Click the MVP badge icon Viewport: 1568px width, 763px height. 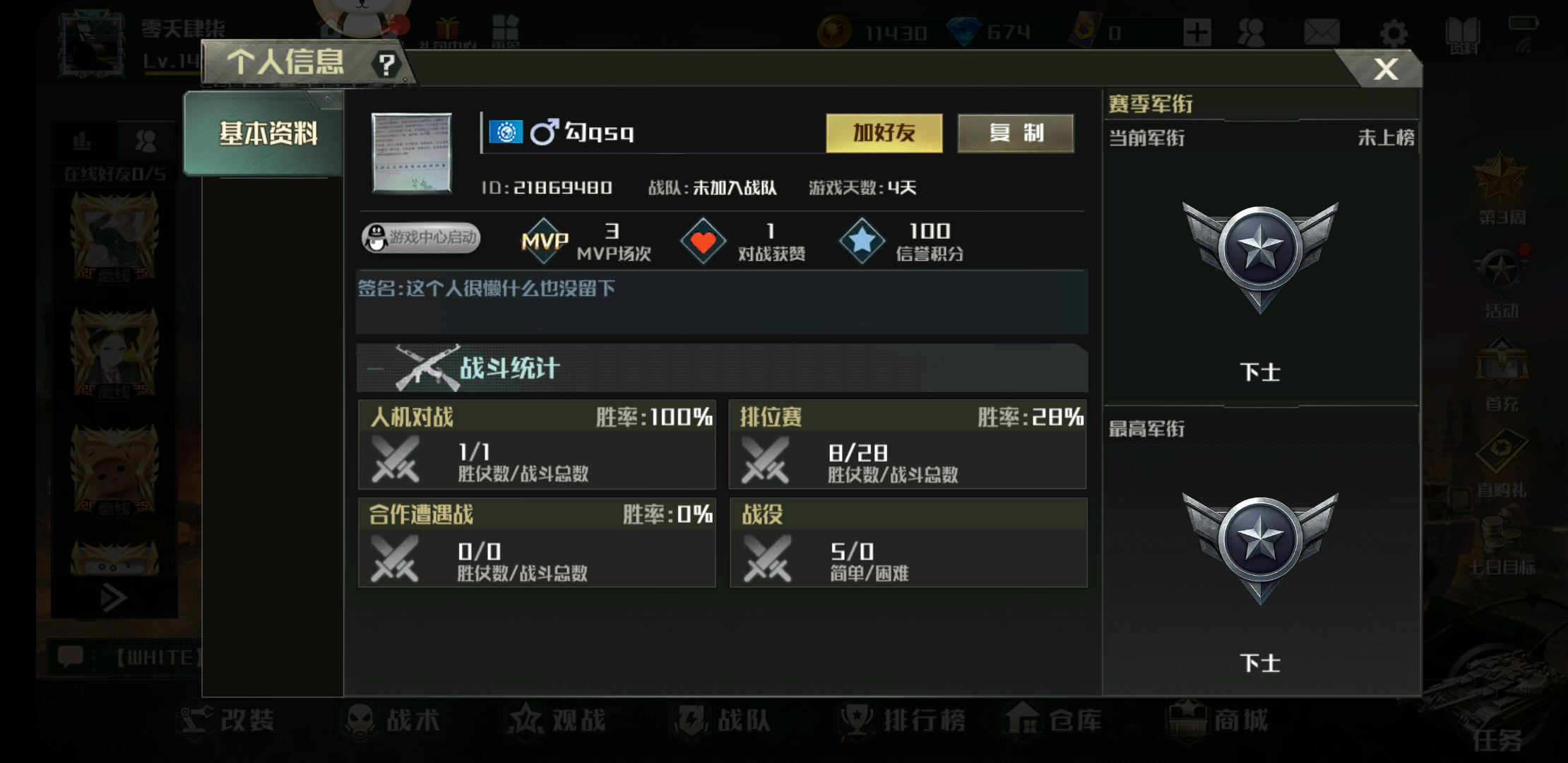click(x=545, y=241)
